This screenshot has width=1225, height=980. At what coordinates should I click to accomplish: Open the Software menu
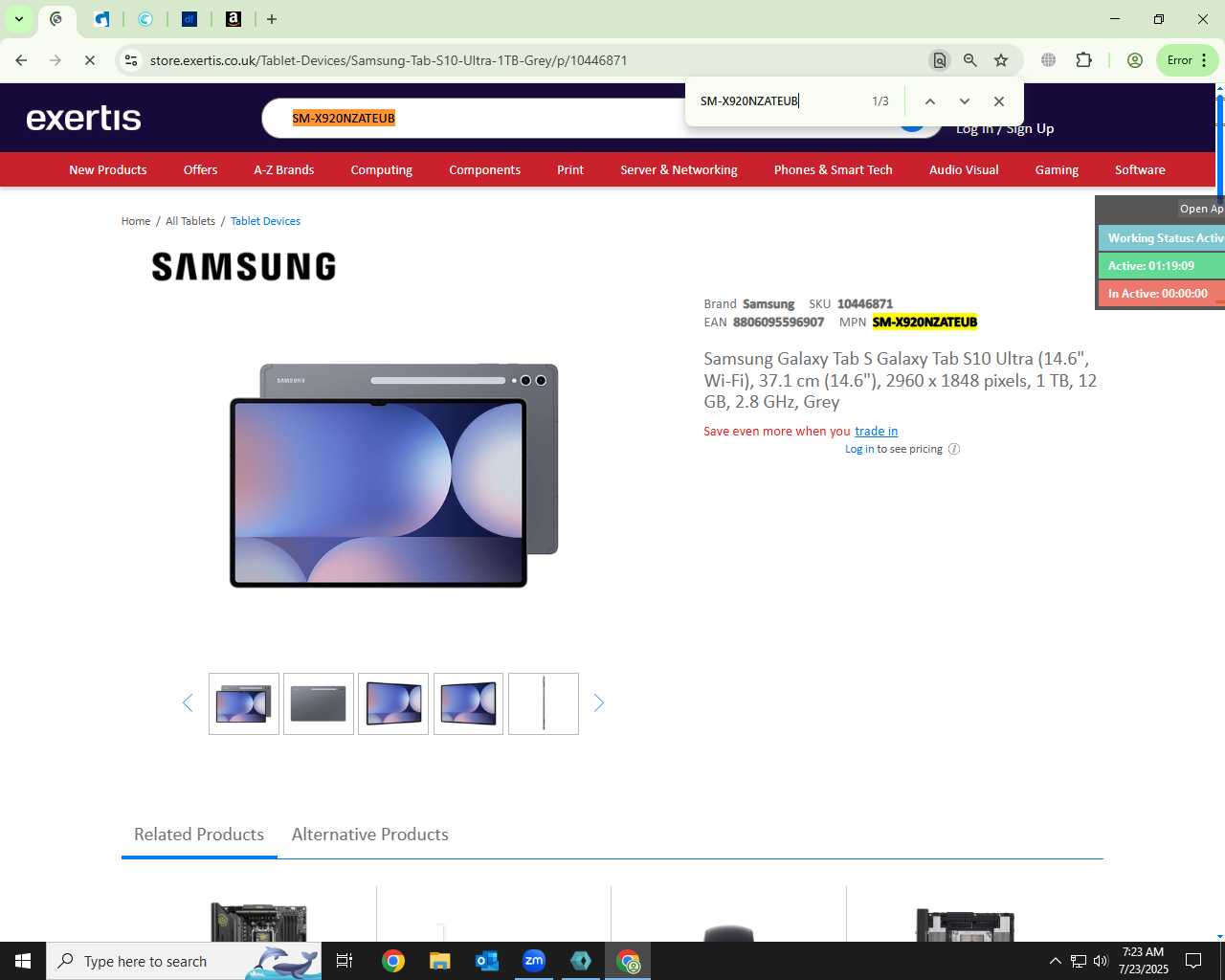(1140, 169)
